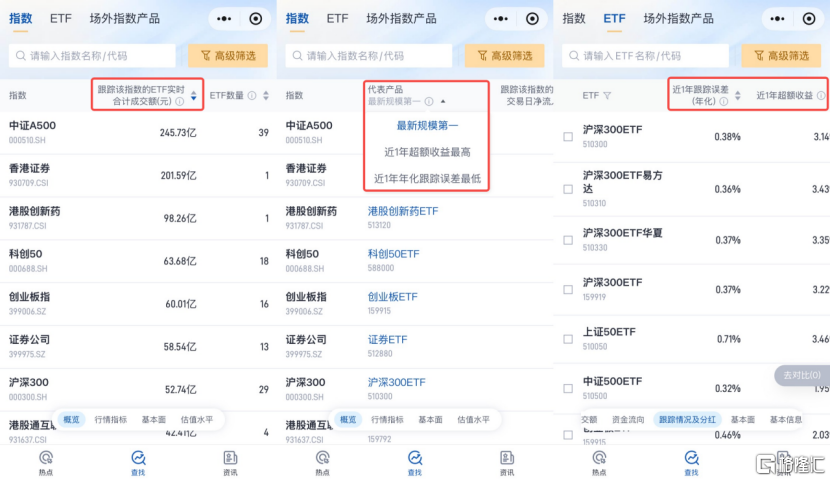831x481 pixels.
Task: Click info icon beside 近1年跟踪误差(年化) header
Action: pos(723,101)
